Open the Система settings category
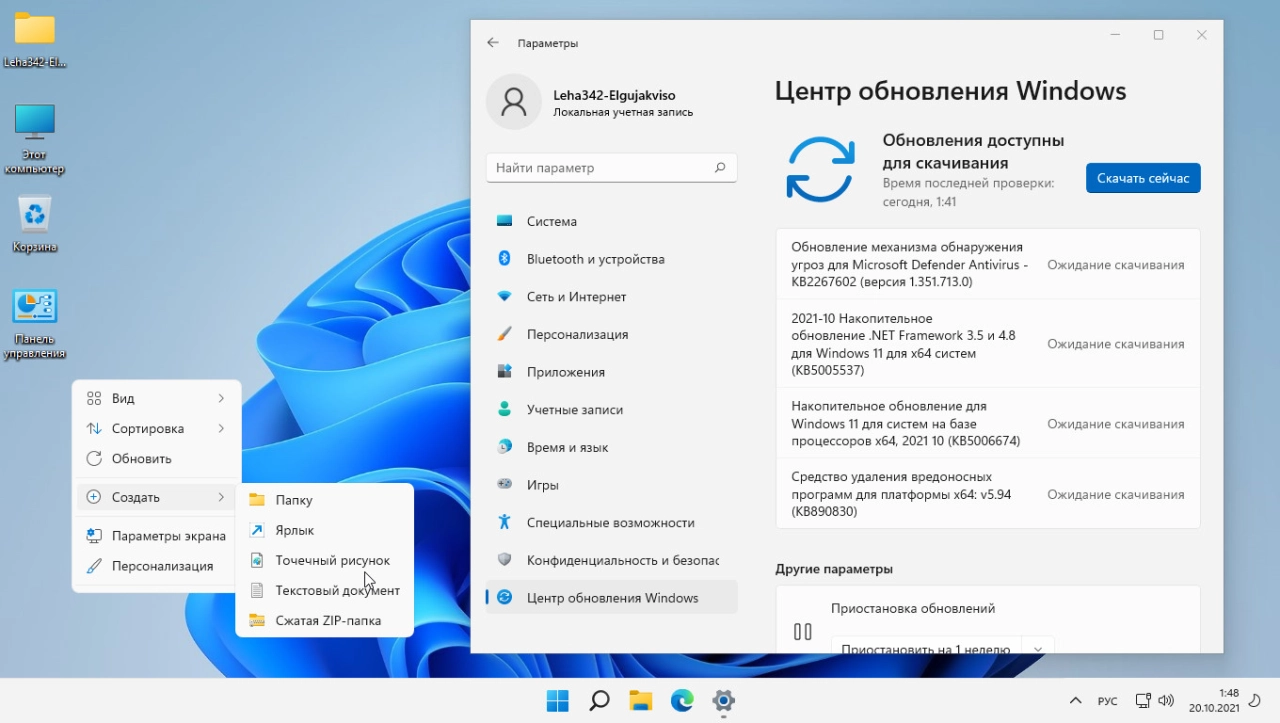This screenshot has width=1280, height=723. 611,221
